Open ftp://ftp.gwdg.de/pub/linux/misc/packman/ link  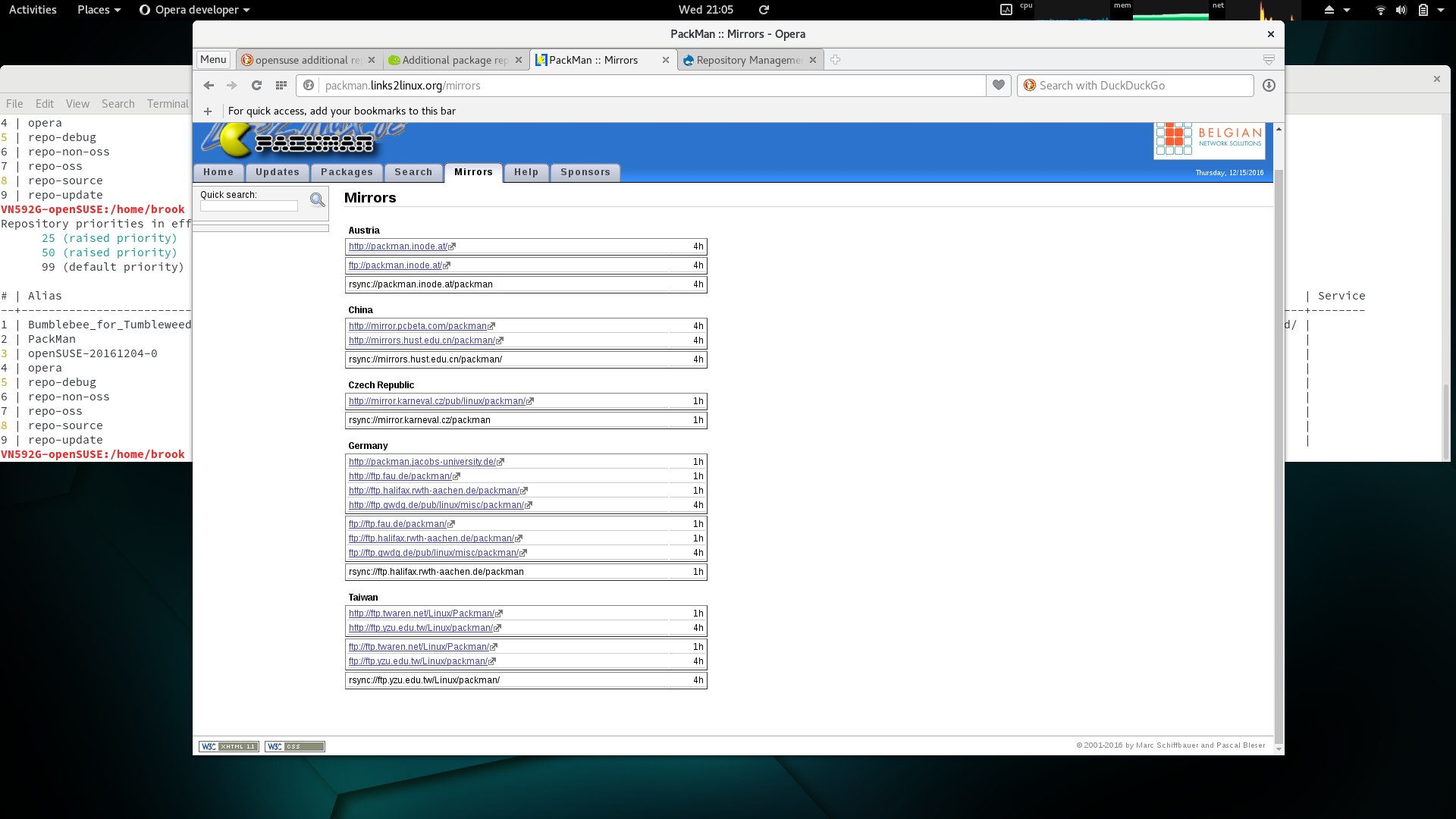[434, 553]
